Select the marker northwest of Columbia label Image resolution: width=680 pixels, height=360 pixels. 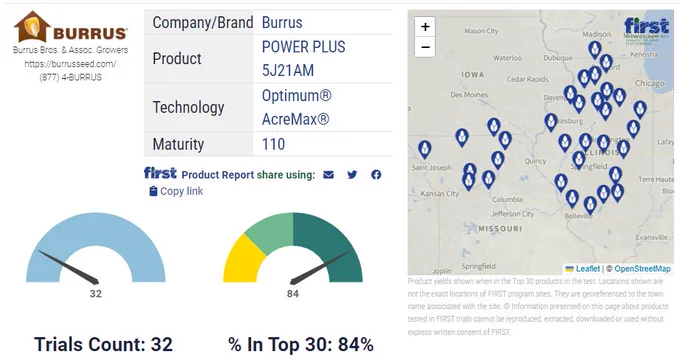(x=489, y=180)
